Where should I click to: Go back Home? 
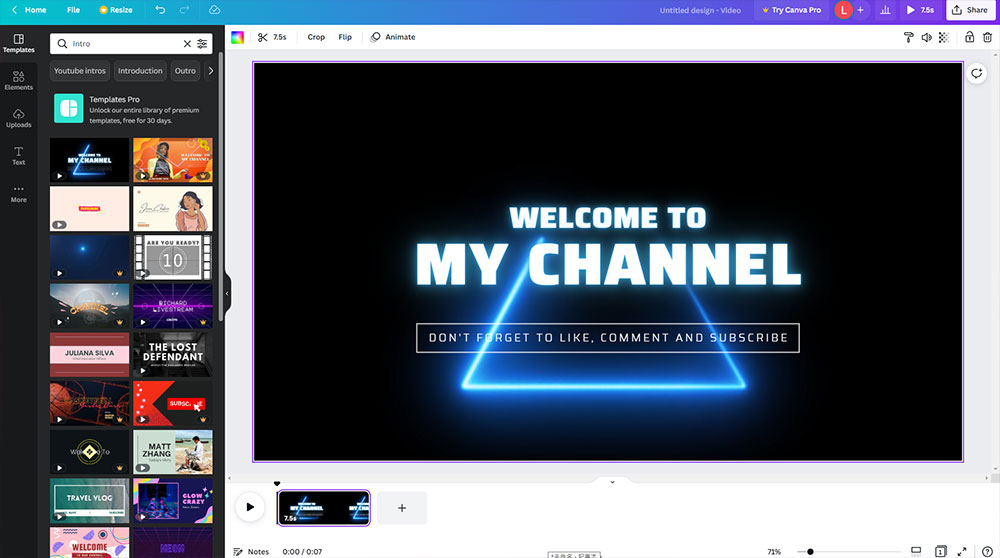(x=29, y=10)
